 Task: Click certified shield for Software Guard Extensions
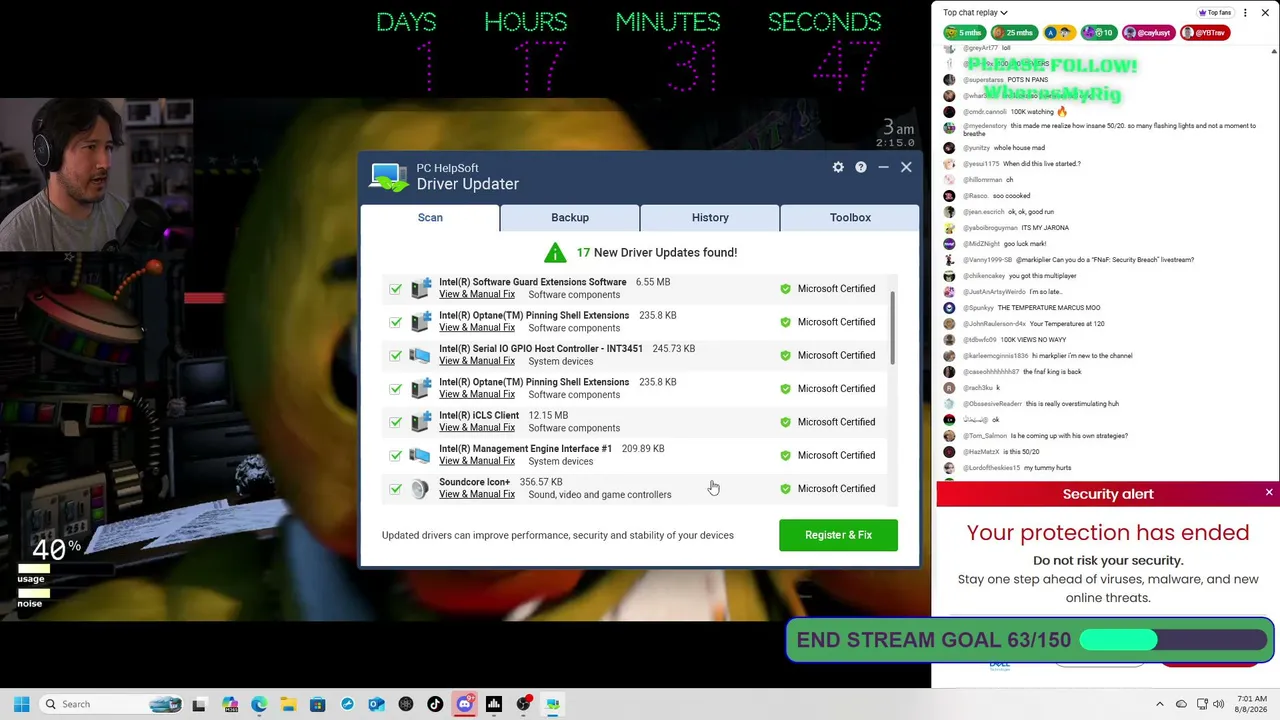[785, 289]
